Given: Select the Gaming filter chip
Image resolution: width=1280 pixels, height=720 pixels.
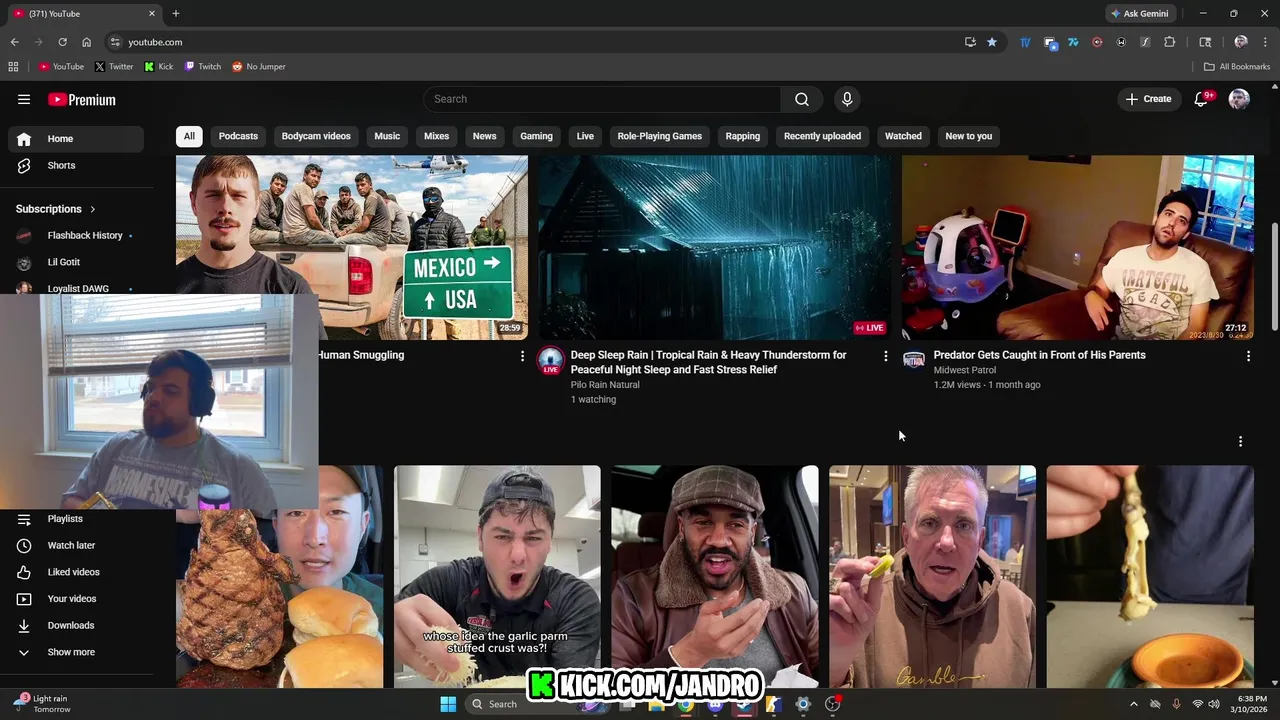Looking at the screenshot, I should tap(536, 136).
